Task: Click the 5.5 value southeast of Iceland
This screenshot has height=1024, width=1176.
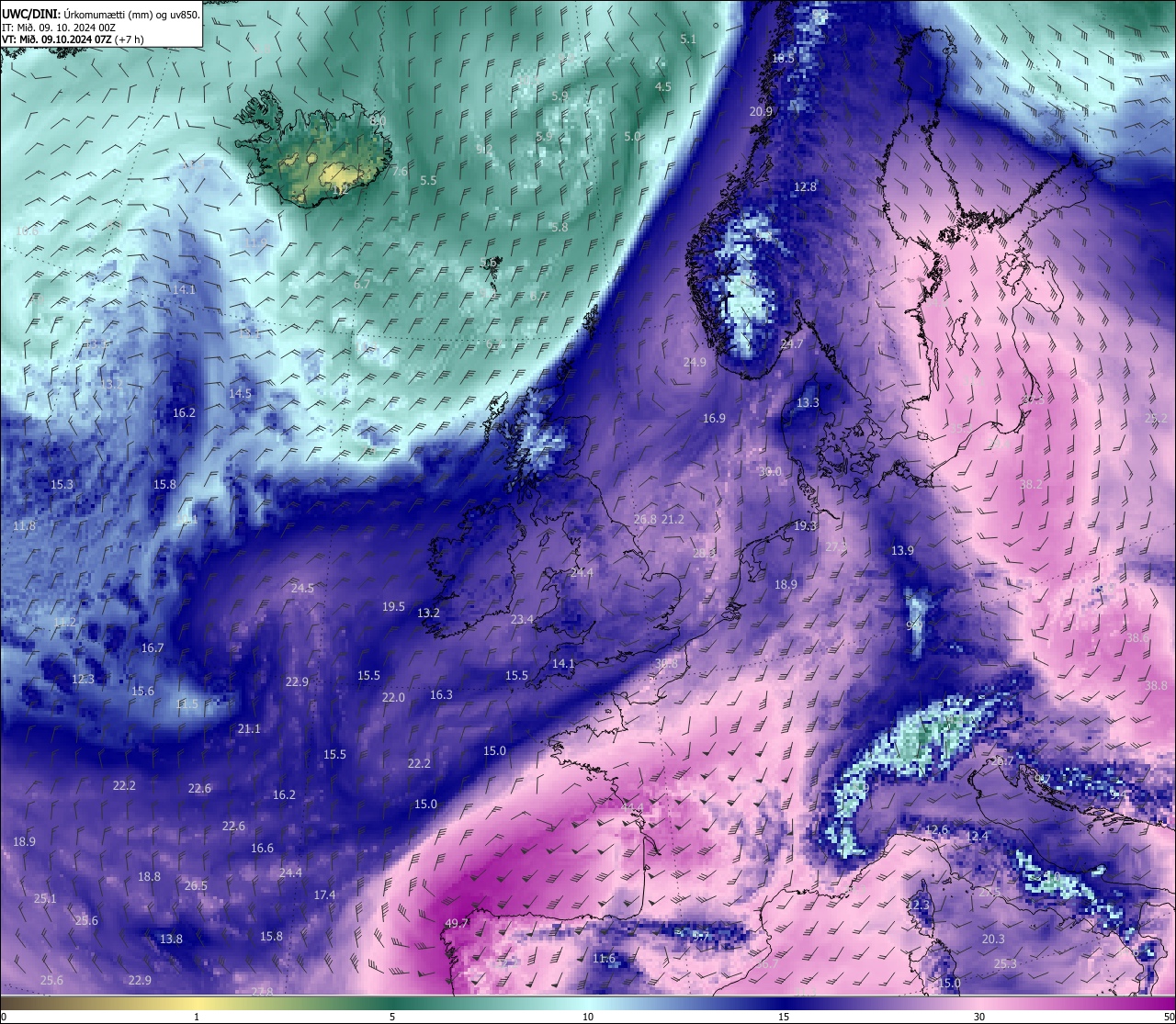Action: (428, 181)
